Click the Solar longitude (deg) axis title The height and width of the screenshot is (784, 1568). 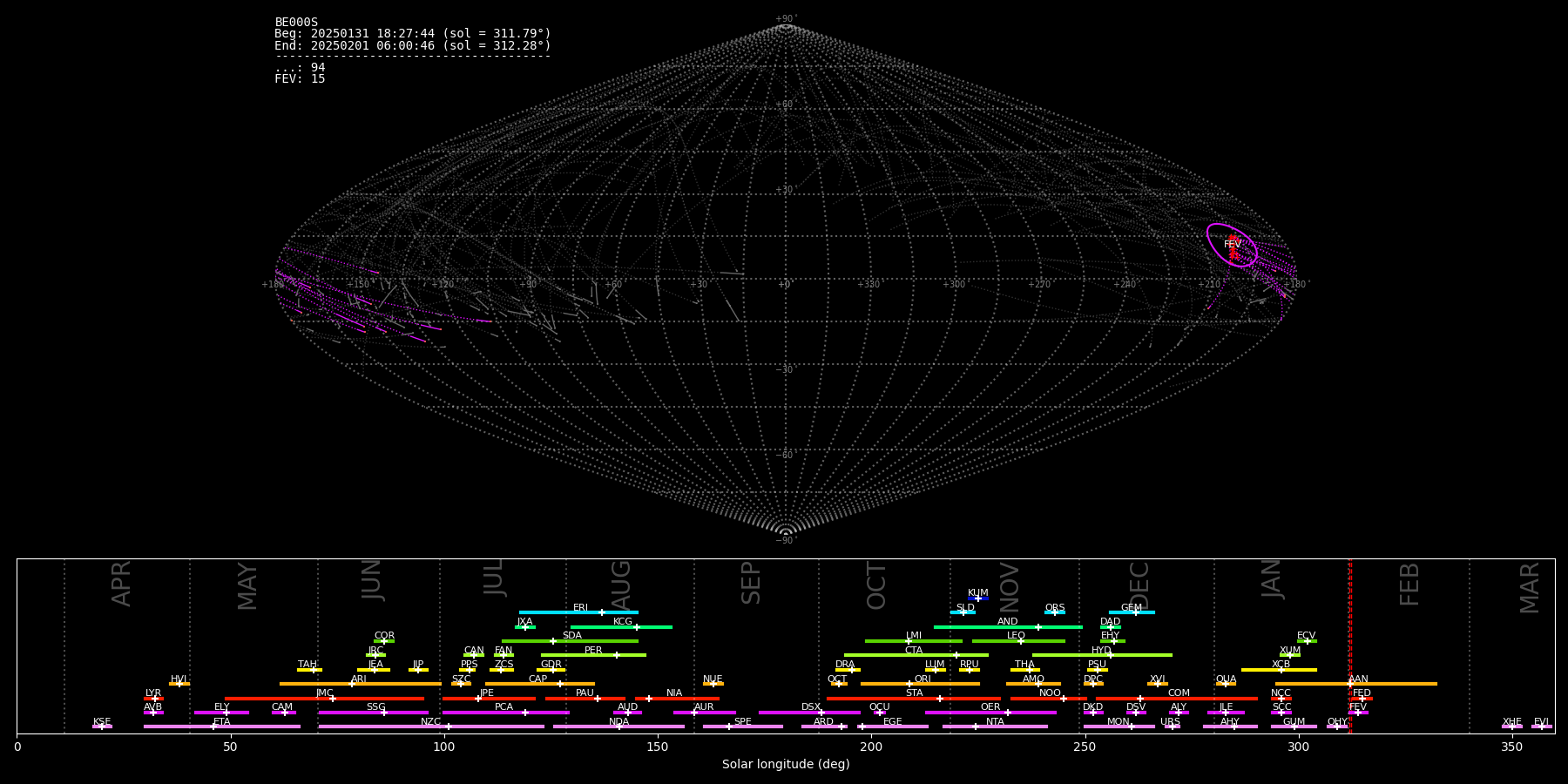coord(786,765)
